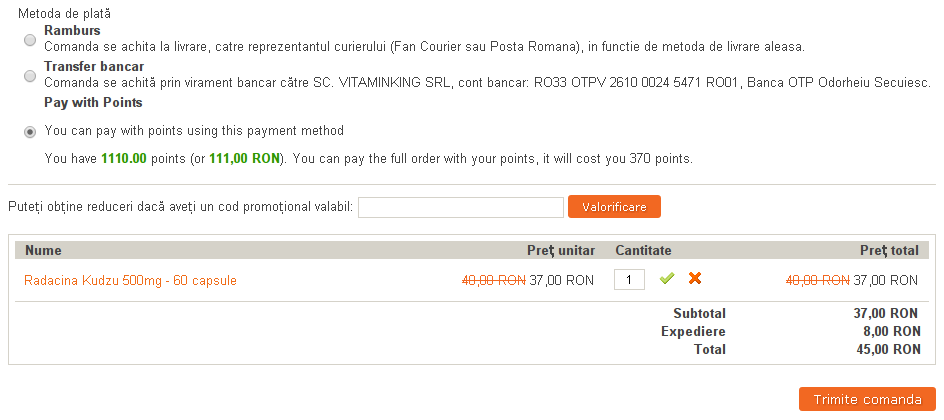This screenshot has height=420, width=944.
Task: Open the Radacina Kudzu 500mg product link
Action: click(x=130, y=280)
